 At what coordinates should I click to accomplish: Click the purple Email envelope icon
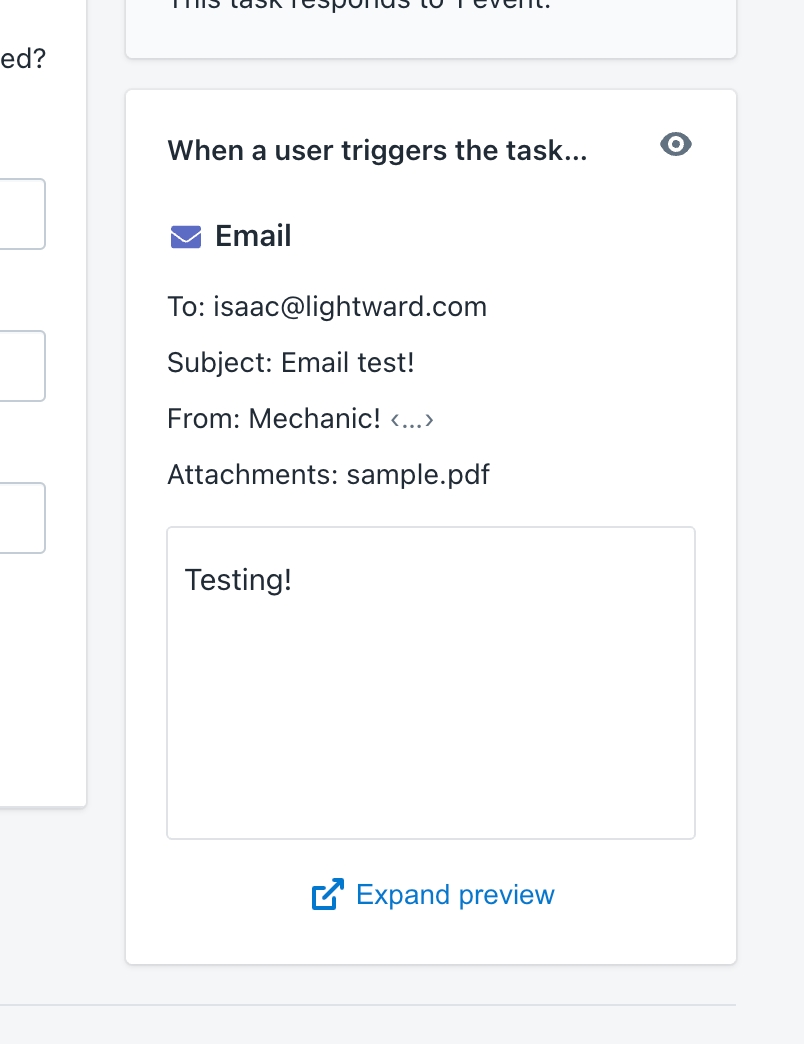[x=186, y=236]
